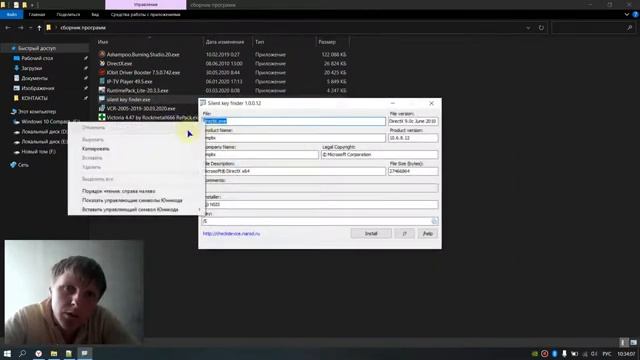Click the red antivirus tray icon
Screen dimensions: 640x360
[x=544, y=353]
